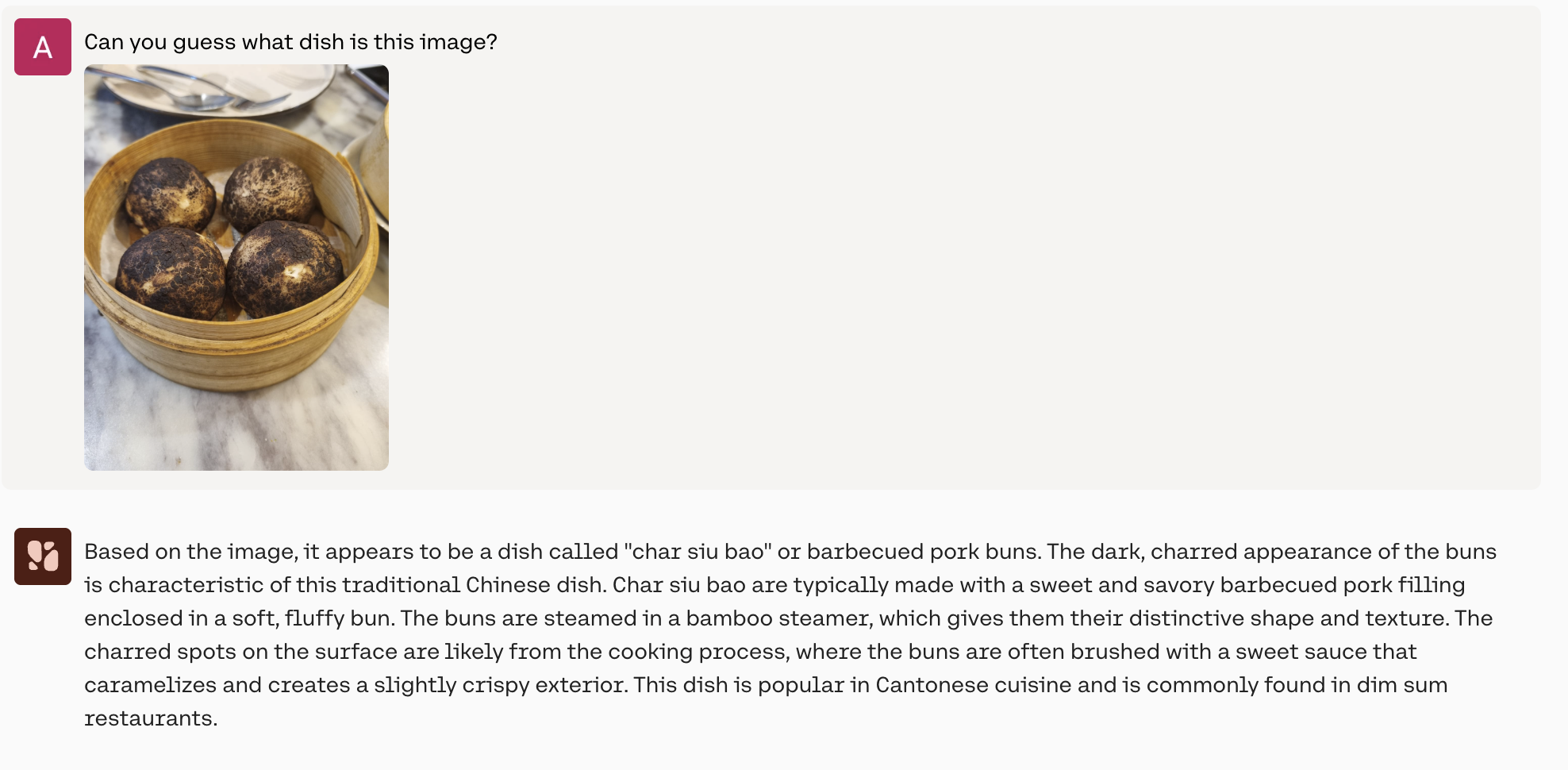Click the word 'caramelizes' in the response
The width and height of the screenshot is (1568, 770).
(x=151, y=685)
